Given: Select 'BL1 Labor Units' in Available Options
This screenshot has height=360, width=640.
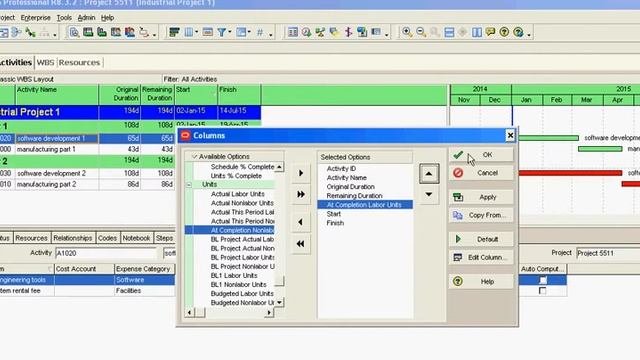Looking at the screenshot, I should [x=234, y=276].
